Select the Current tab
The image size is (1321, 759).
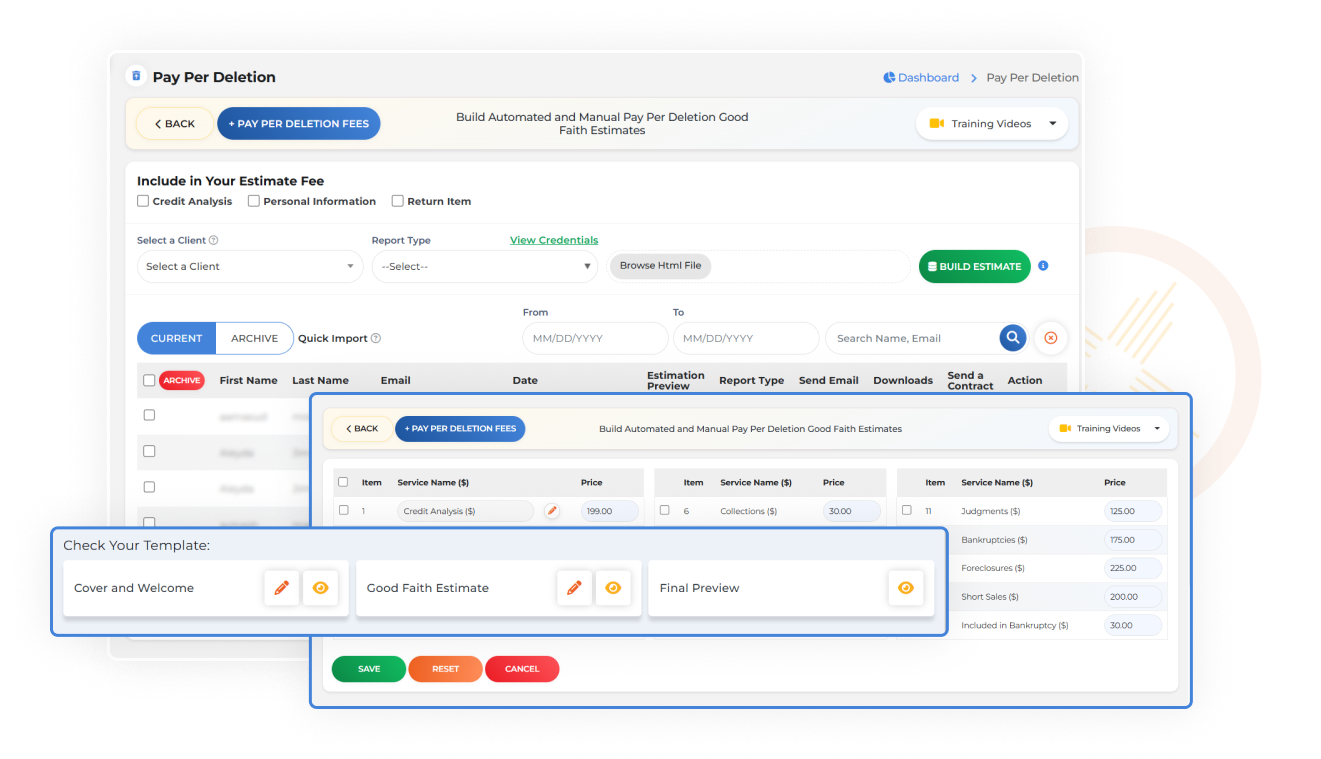point(177,338)
